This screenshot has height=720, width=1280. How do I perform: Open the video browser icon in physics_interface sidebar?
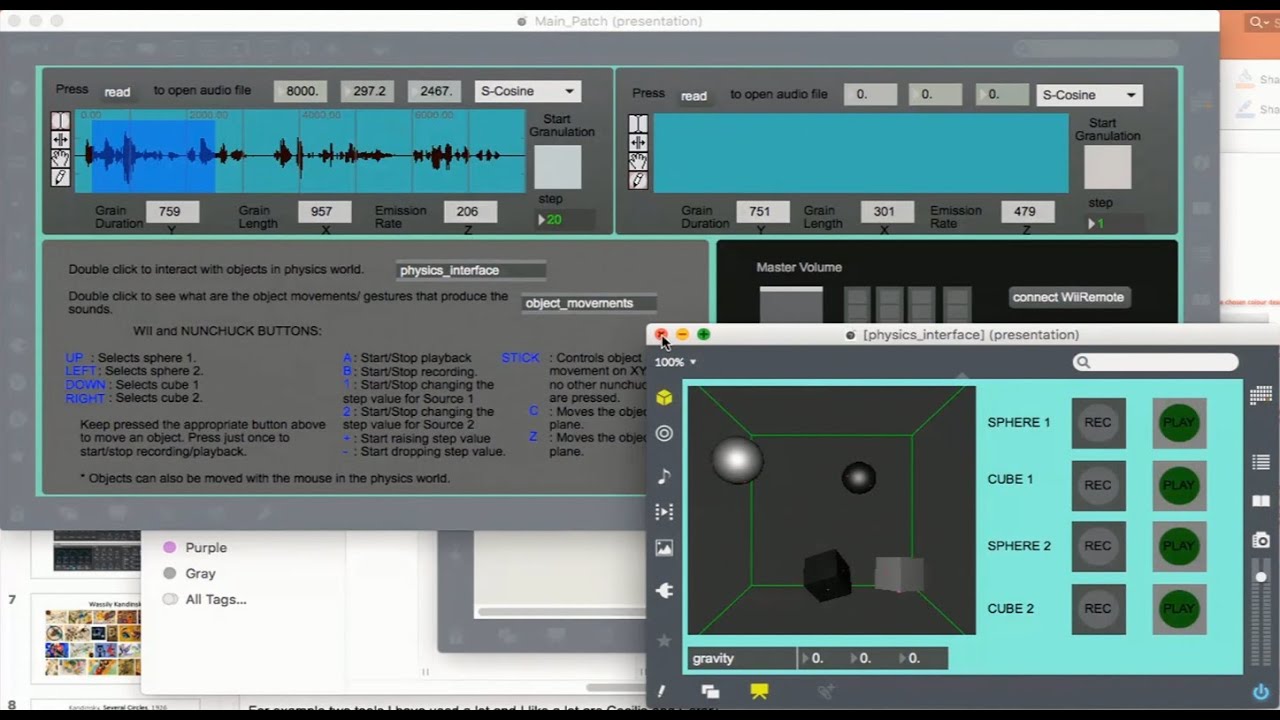(664, 512)
